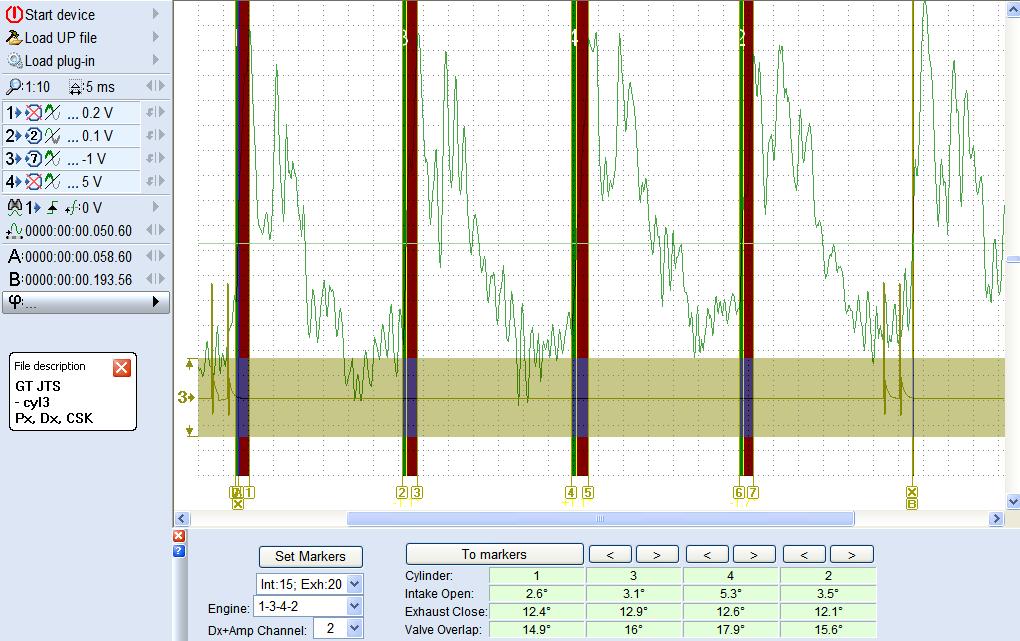Viewport: 1020px width, 641px height.
Task: Select timeline marker 7
Action: [753, 493]
